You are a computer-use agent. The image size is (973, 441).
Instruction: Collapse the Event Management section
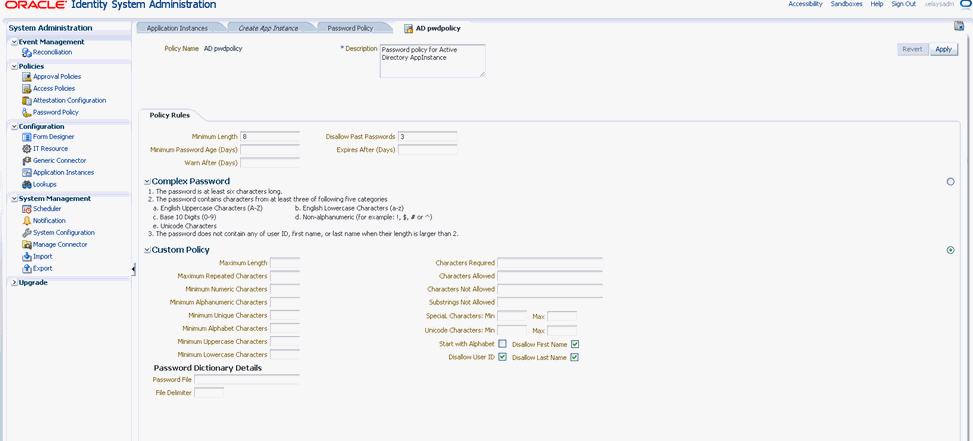(14, 42)
